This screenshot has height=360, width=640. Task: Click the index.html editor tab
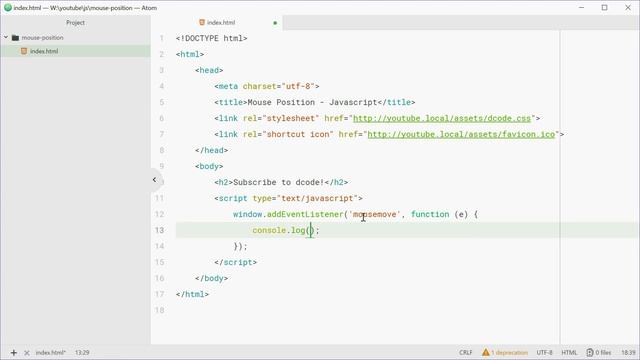pos(221,22)
